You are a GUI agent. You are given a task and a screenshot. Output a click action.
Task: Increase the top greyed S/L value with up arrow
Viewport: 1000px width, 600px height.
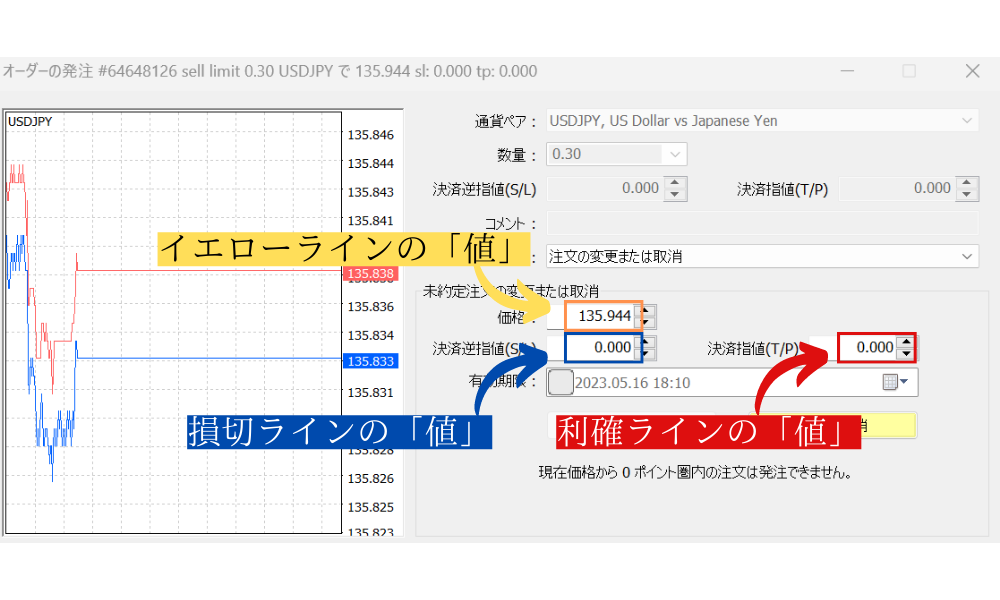(676, 182)
